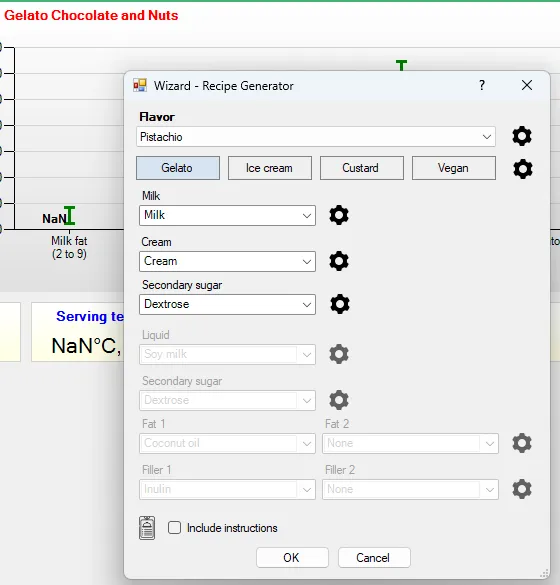Viewport: 560px width, 585px height.
Task: Select the Ice cream recipe type
Action: [x=270, y=168]
